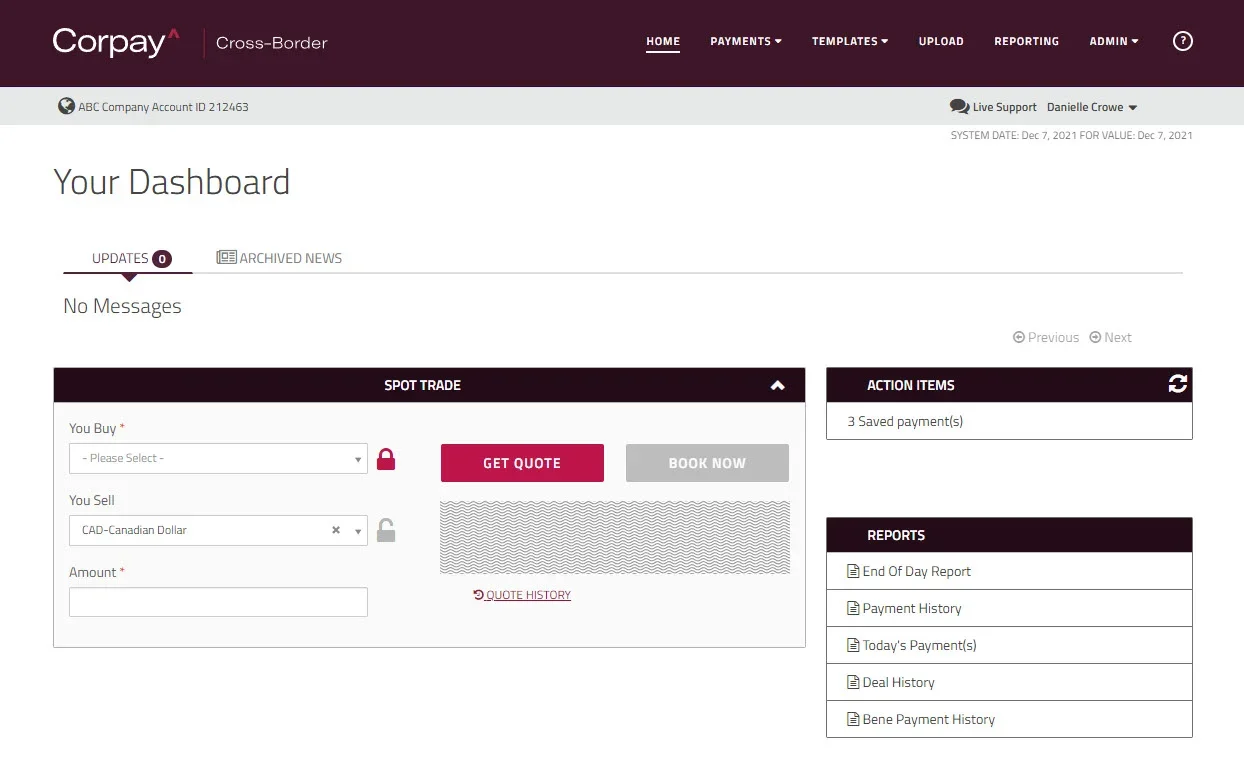Click the ABC Company Account ID text
The width and height of the screenshot is (1244, 763).
(163, 107)
